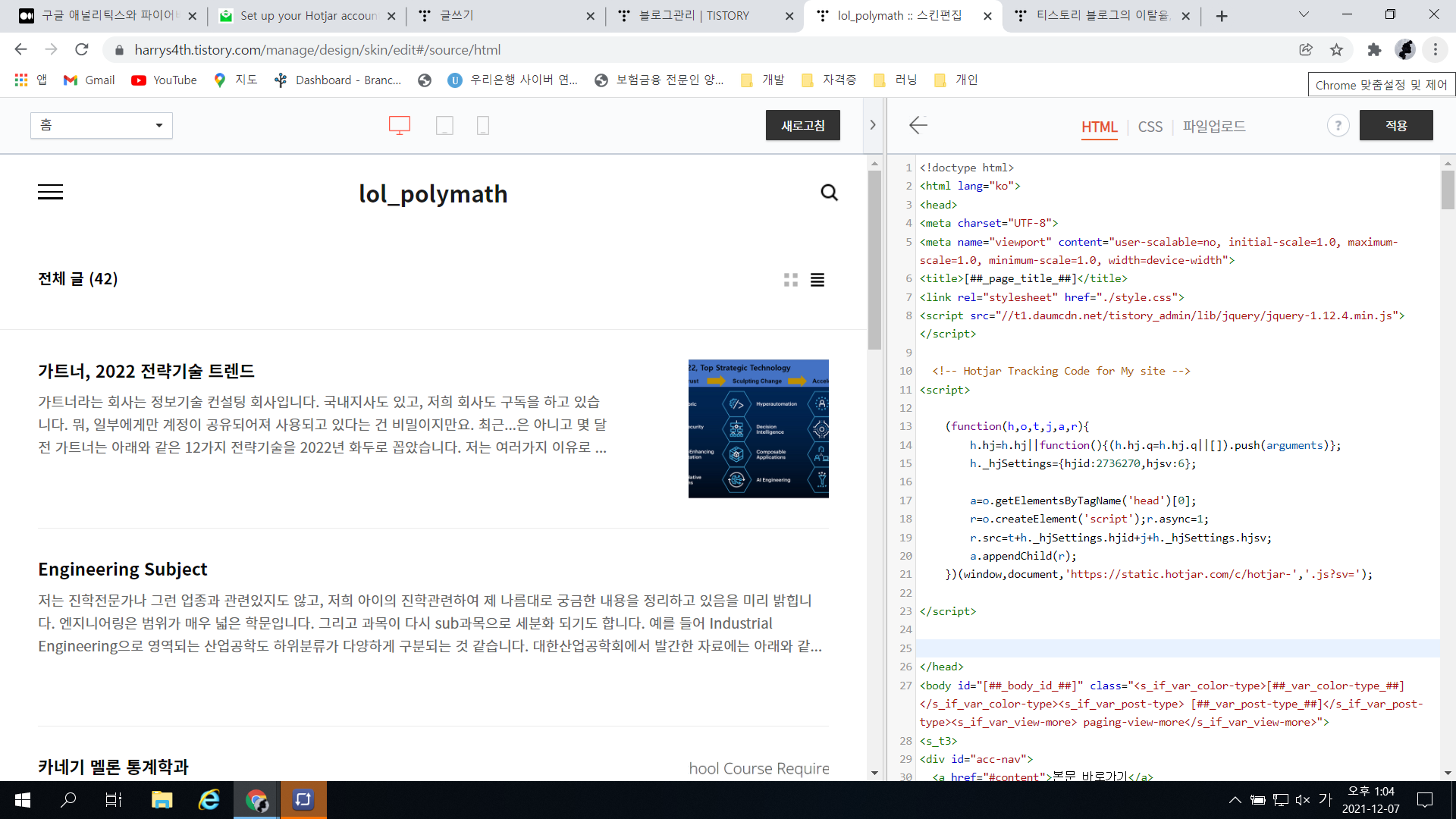Click the 적용 apply button
The width and height of the screenshot is (1456, 819).
click(1395, 125)
